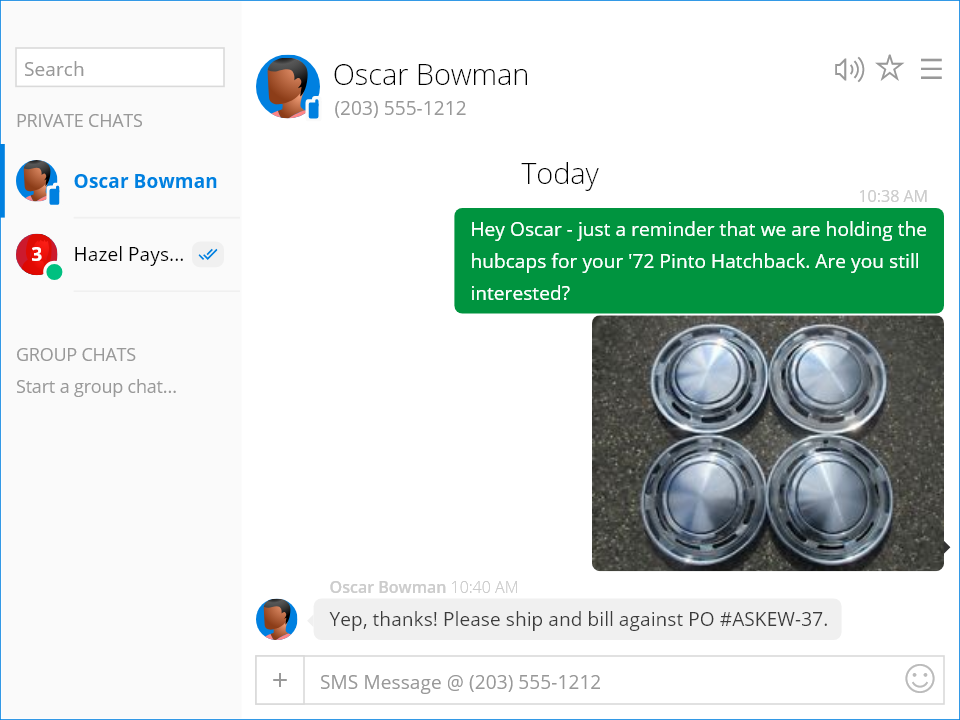Click the small arrow beside hubcaps image
Screen dimensions: 960x720
946,547
